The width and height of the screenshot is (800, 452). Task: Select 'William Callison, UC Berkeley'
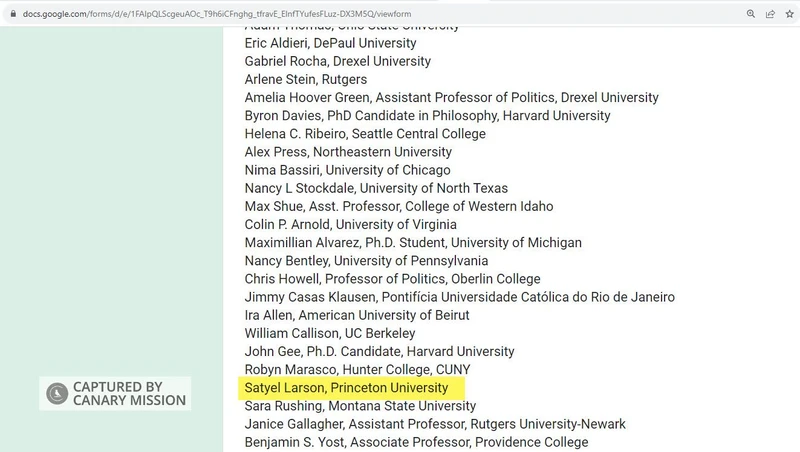(x=330, y=333)
